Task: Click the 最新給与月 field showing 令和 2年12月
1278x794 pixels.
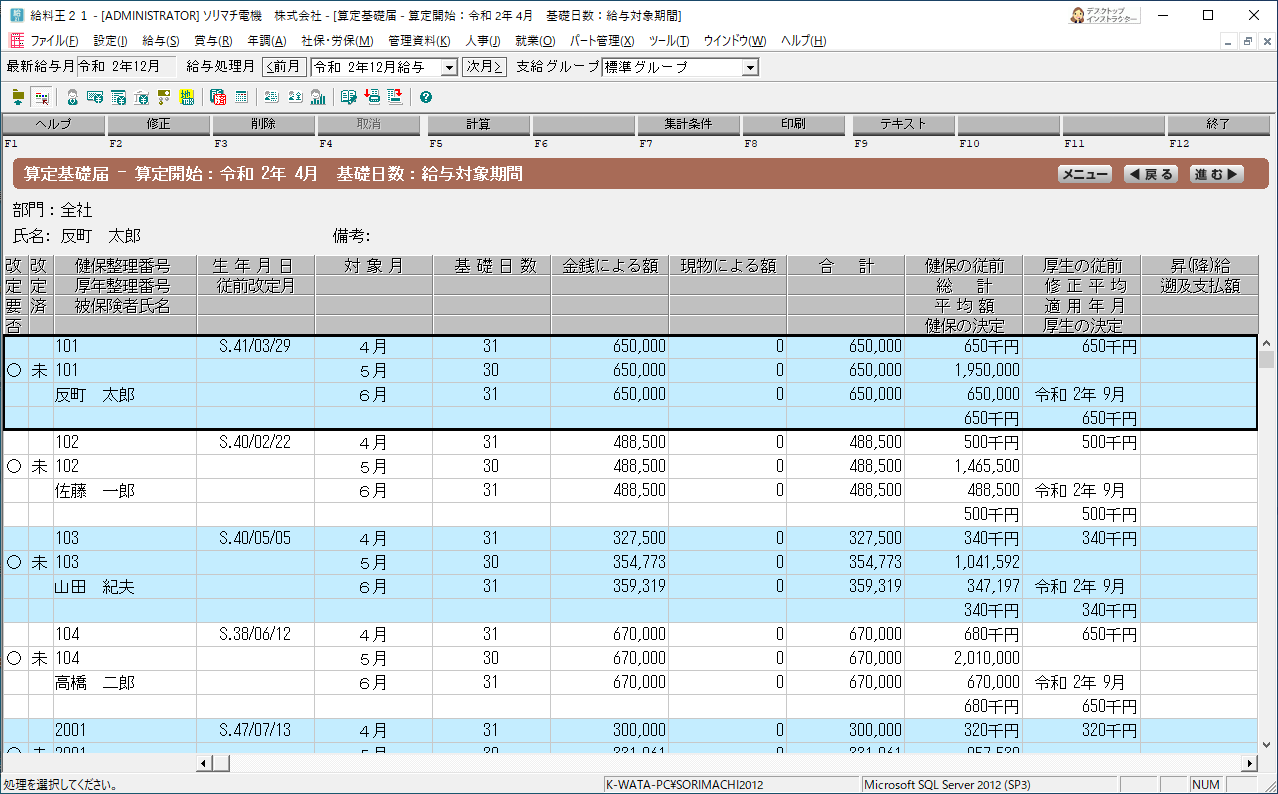Action: pyautogui.click(x=126, y=67)
